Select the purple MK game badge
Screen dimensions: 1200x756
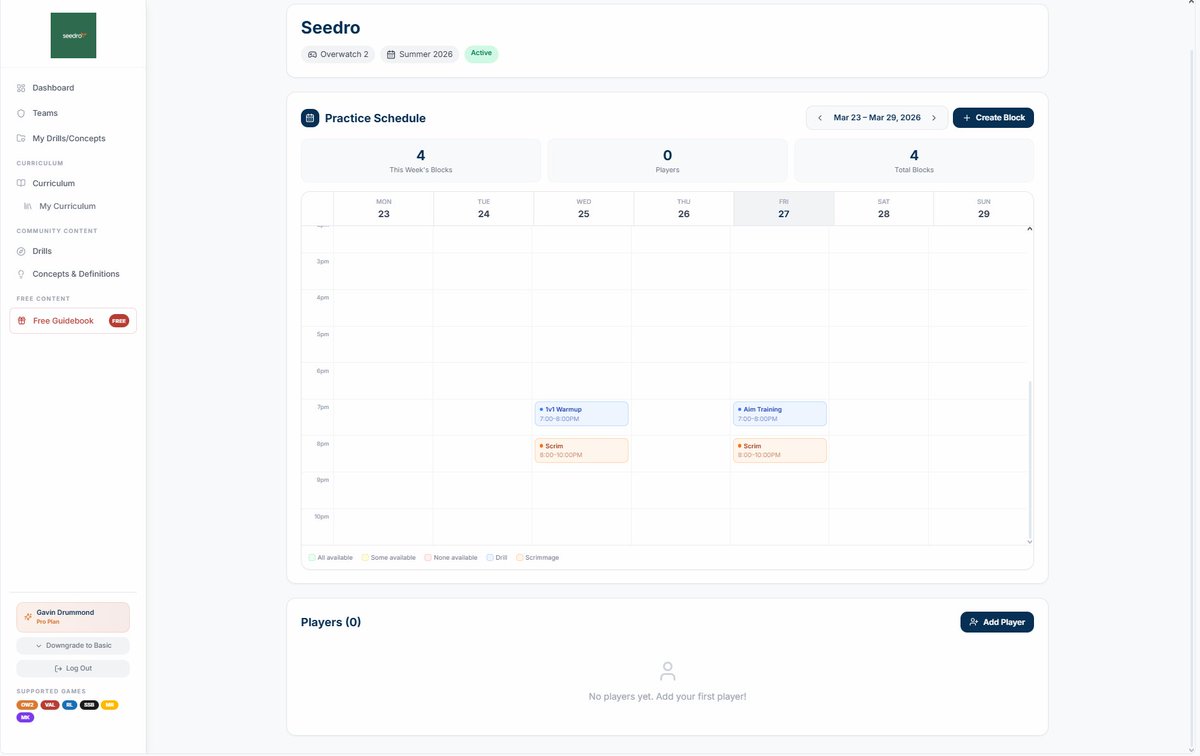pos(26,717)
